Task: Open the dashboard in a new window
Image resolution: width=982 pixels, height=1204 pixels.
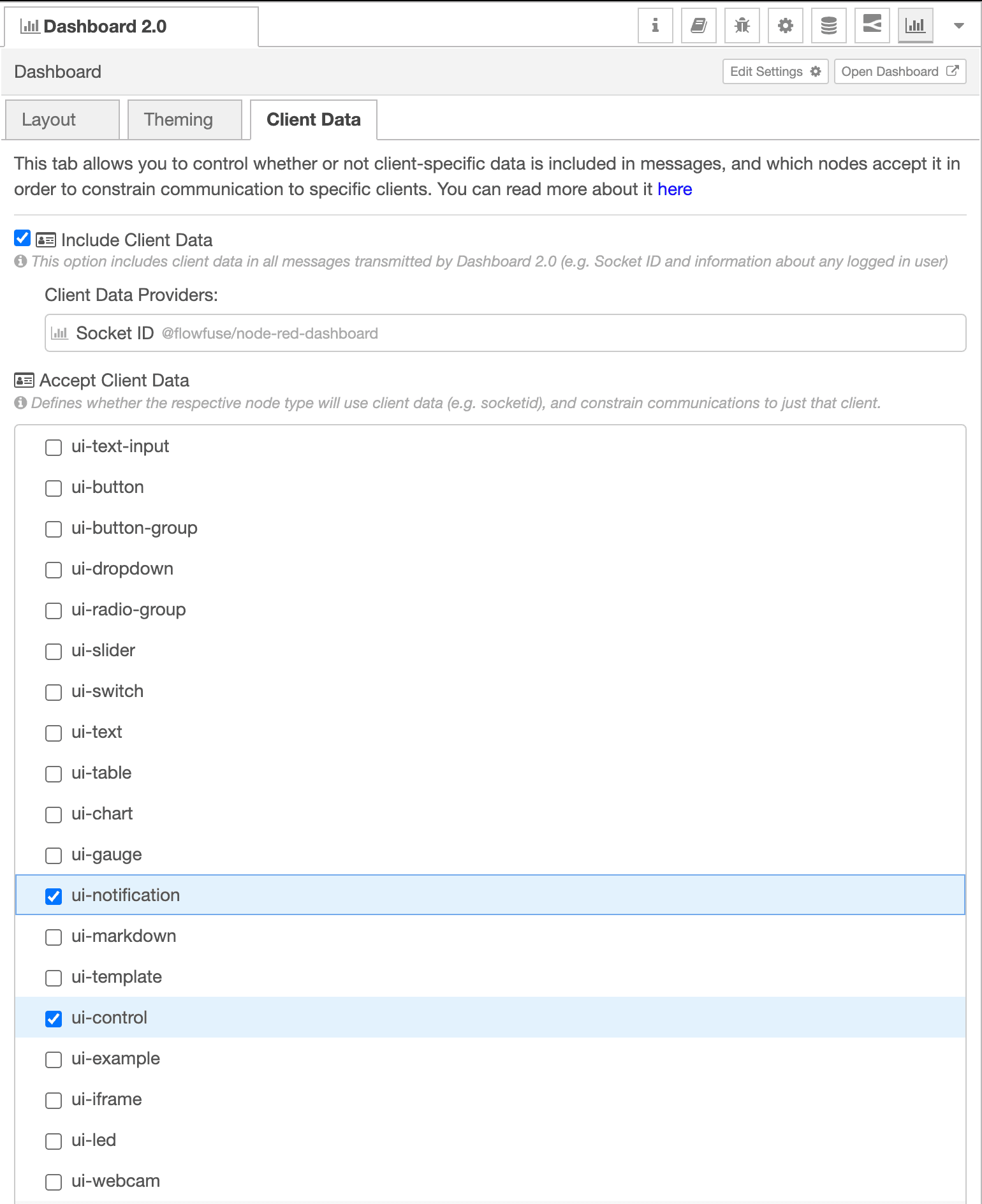Action: (x=899, y=71)
